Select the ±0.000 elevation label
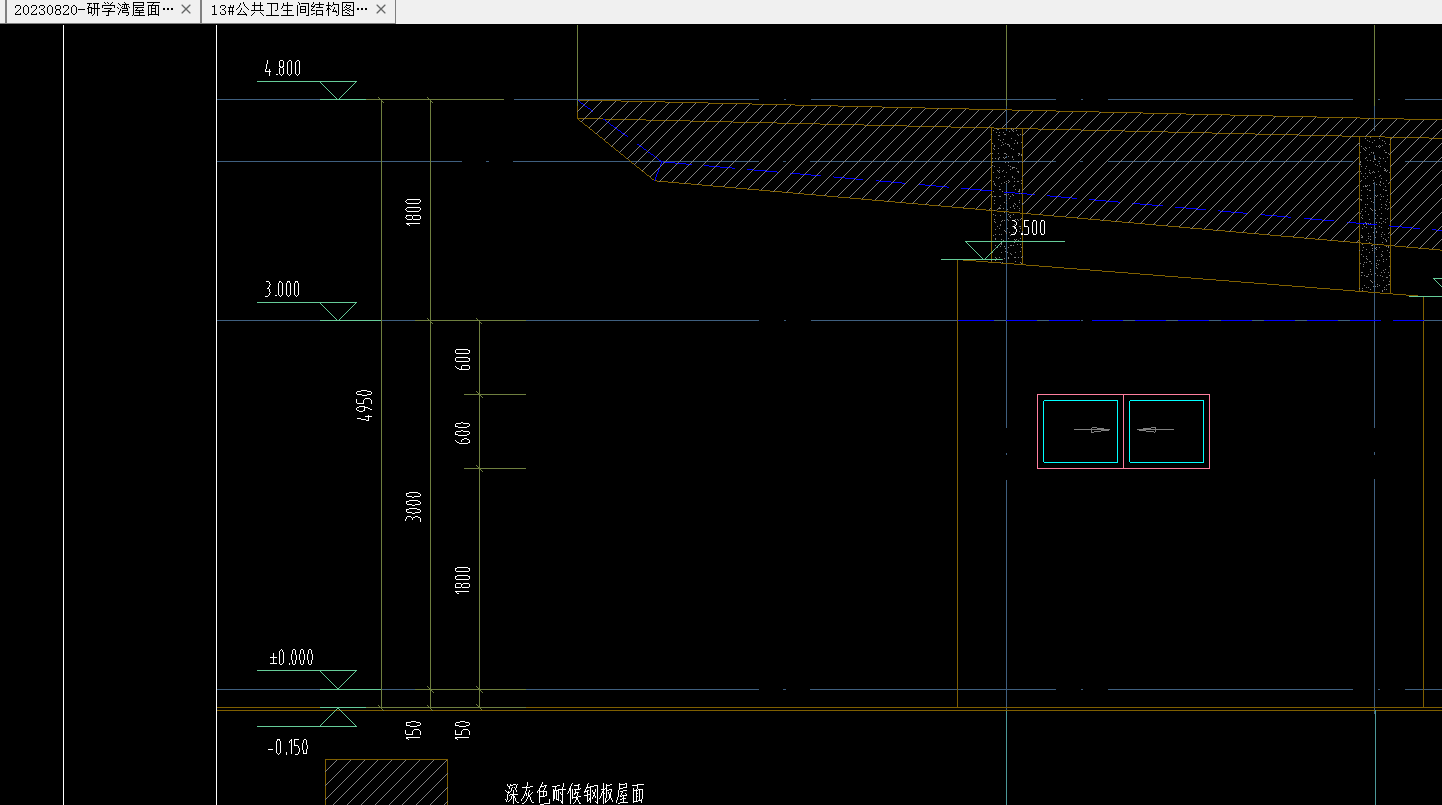Screen dimensions: 1442x805 (x=291, y=658)
